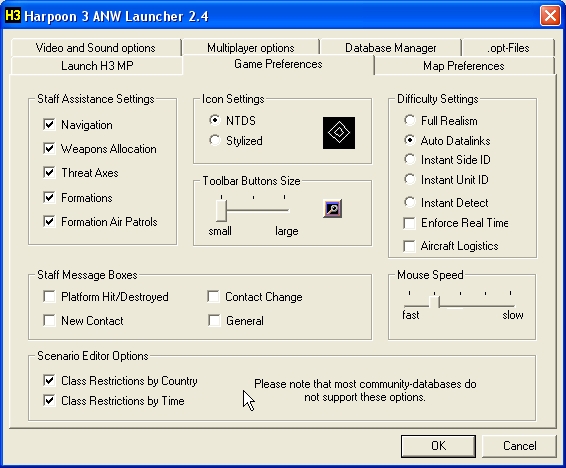Select the Game Preferences tab
The height and width of the screenshot is (468, 566).
(278, 64)
